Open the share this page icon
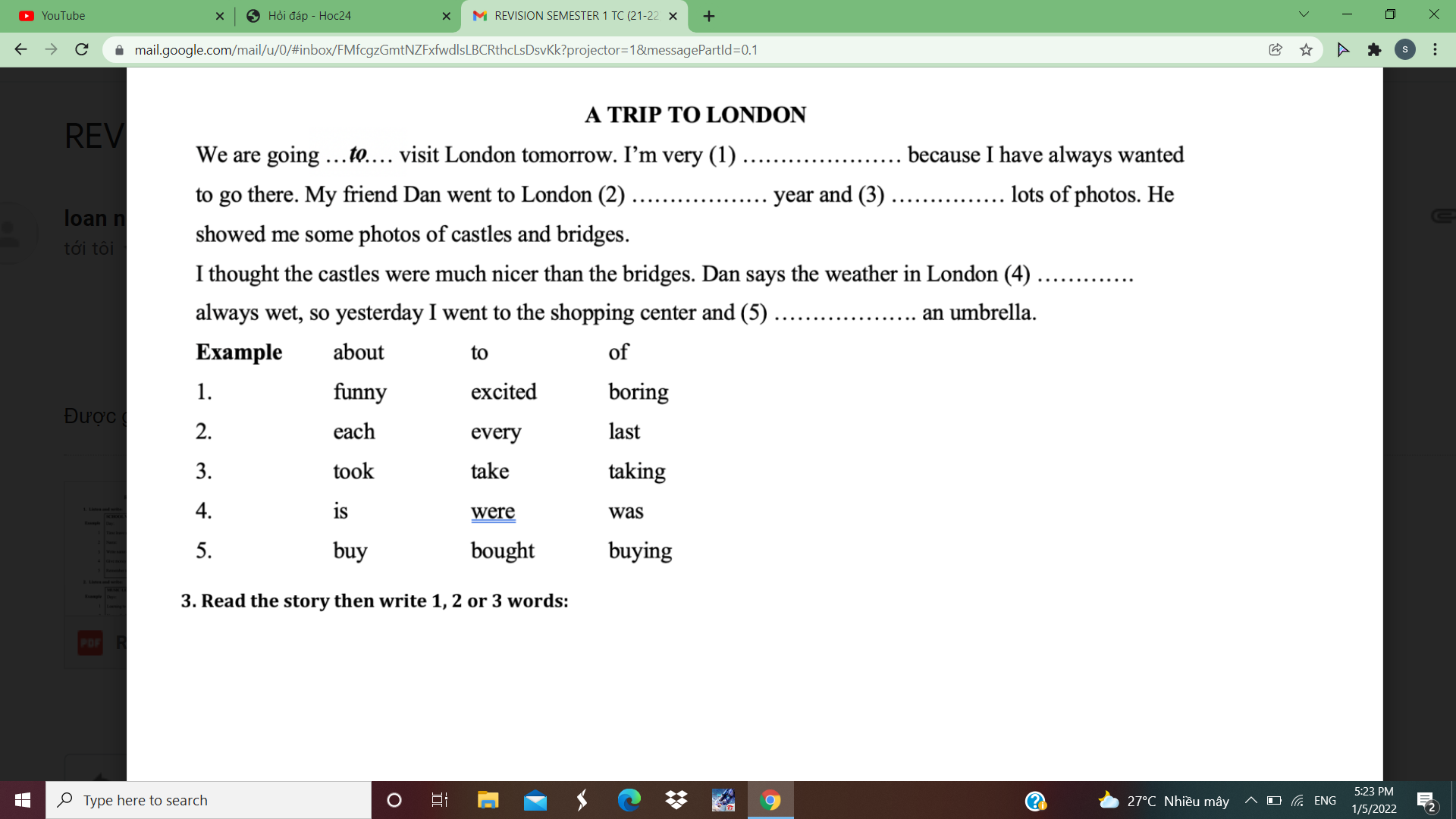Image resolution: width=1456 pixels, height=819 pixels. point(1276,50)
